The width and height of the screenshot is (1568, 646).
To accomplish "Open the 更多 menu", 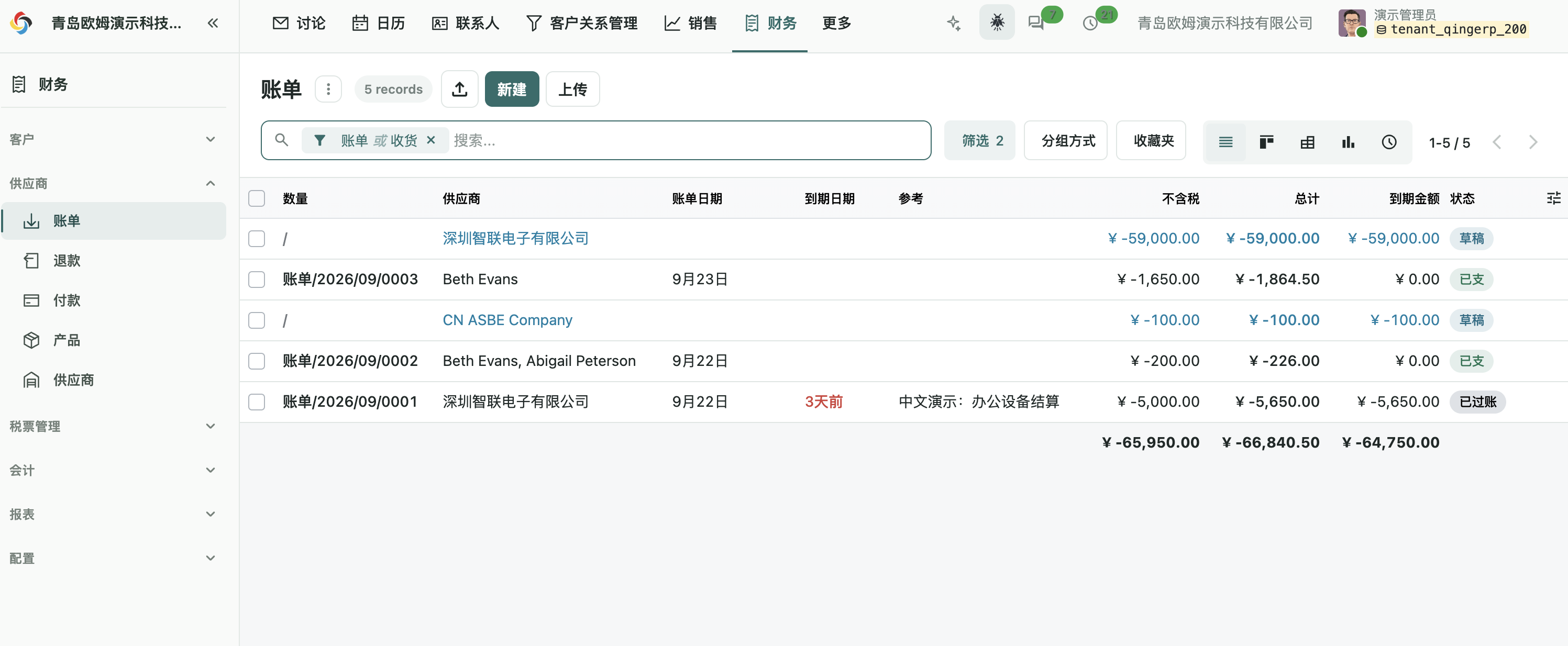I will click(836, 23).
